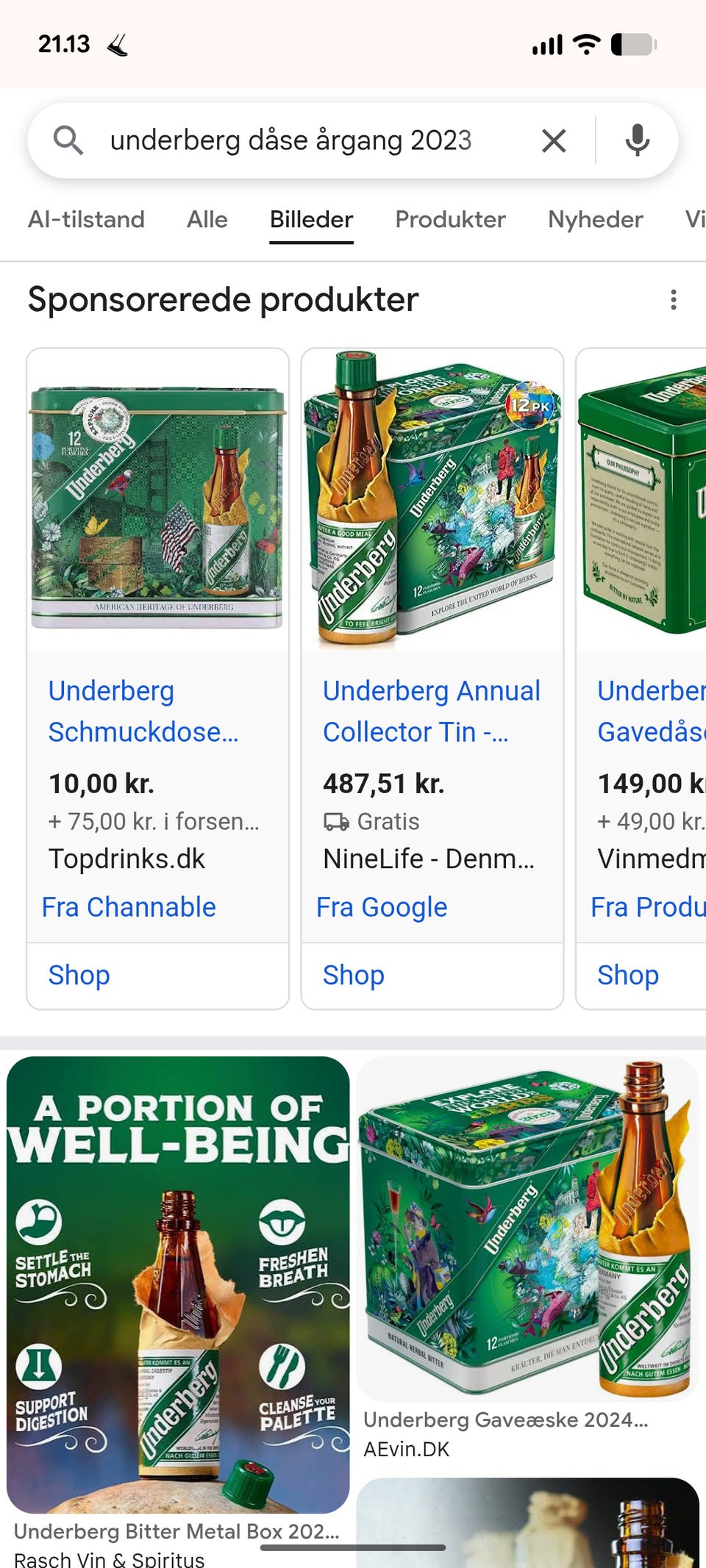Tap Shop under the Topdrinks.dk product

(79, 975)
